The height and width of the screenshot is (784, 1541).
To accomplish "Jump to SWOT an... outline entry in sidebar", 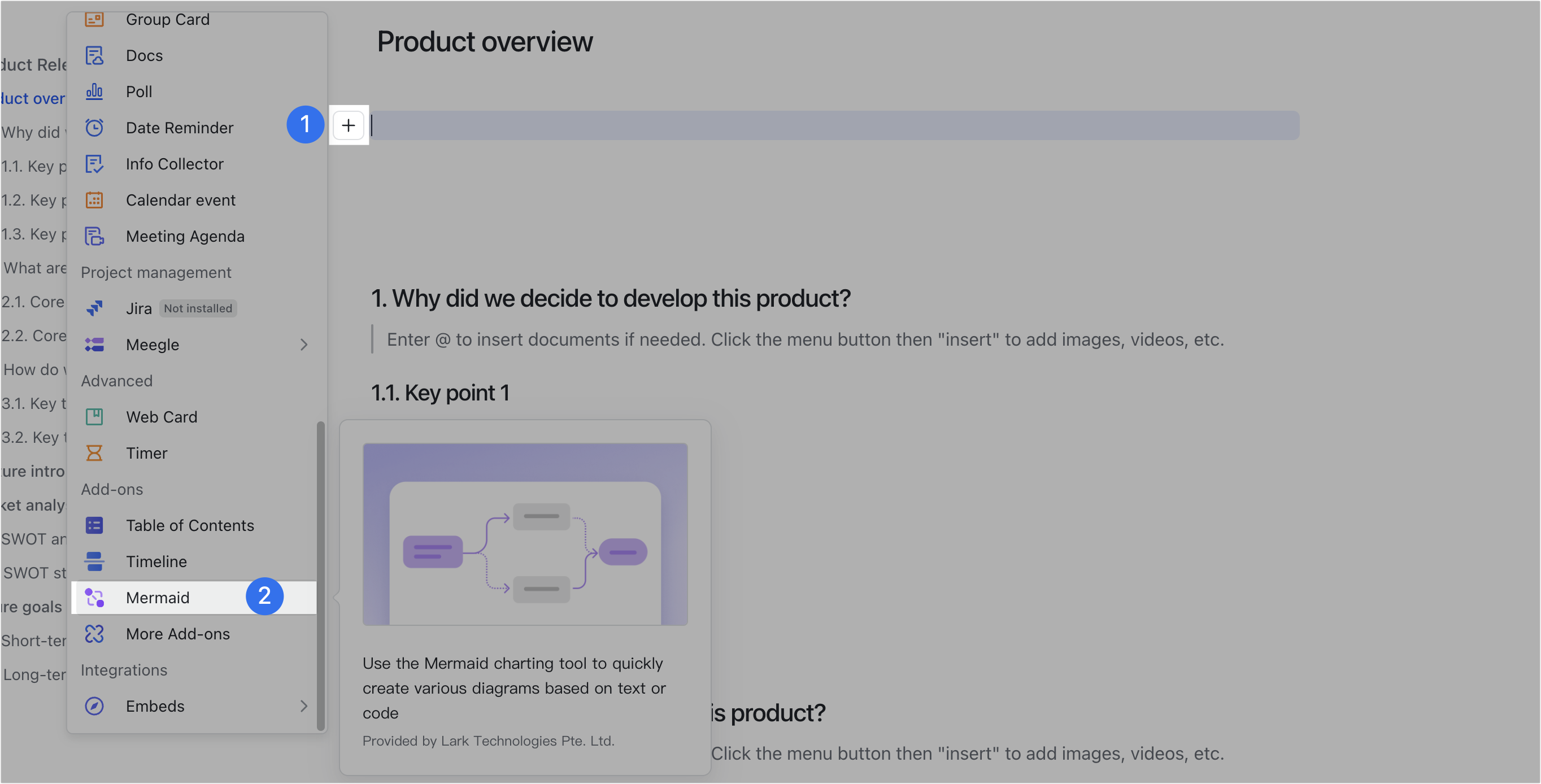I will click(x=33, y=539).
